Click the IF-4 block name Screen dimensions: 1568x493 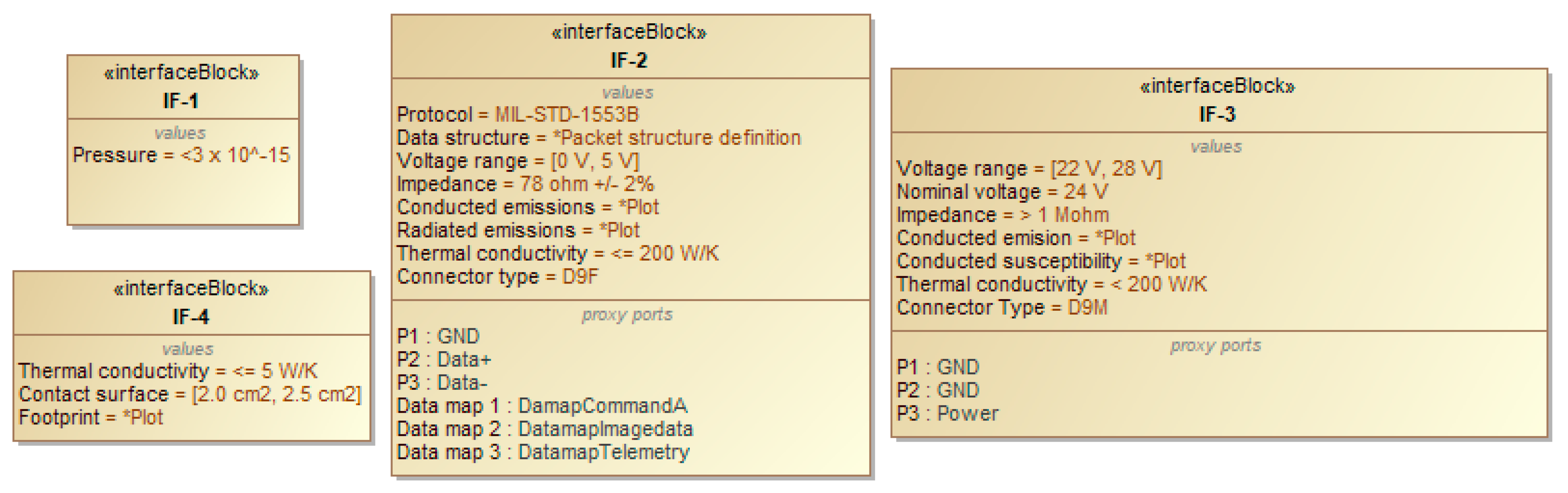(190, 316)
